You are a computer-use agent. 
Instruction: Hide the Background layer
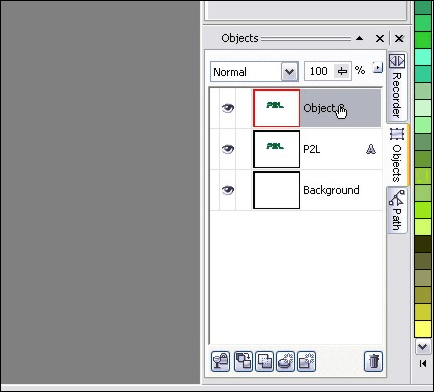228,190
